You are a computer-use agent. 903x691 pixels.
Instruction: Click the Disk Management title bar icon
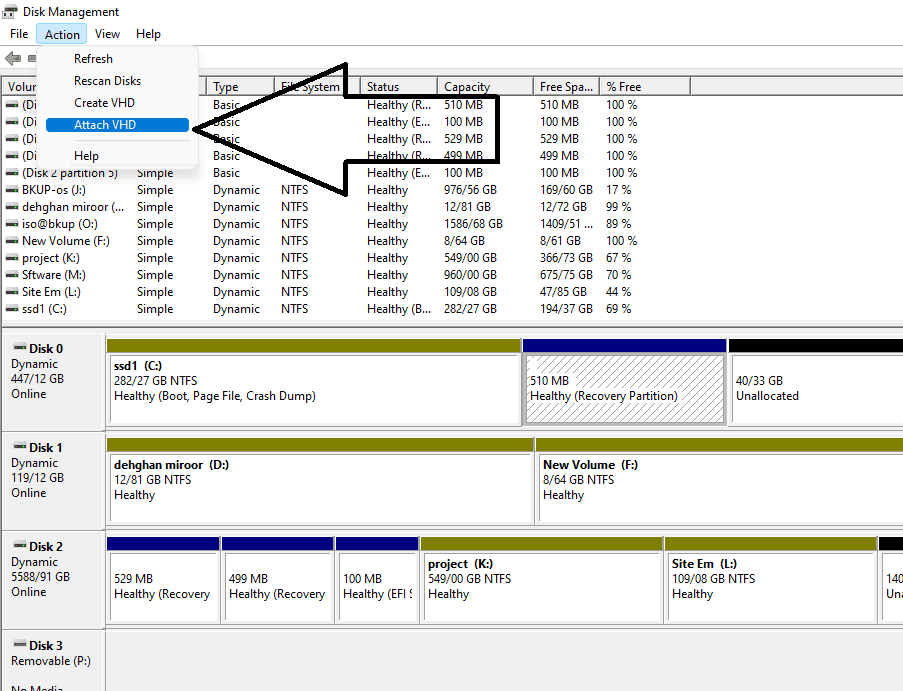tap(10, 12)
